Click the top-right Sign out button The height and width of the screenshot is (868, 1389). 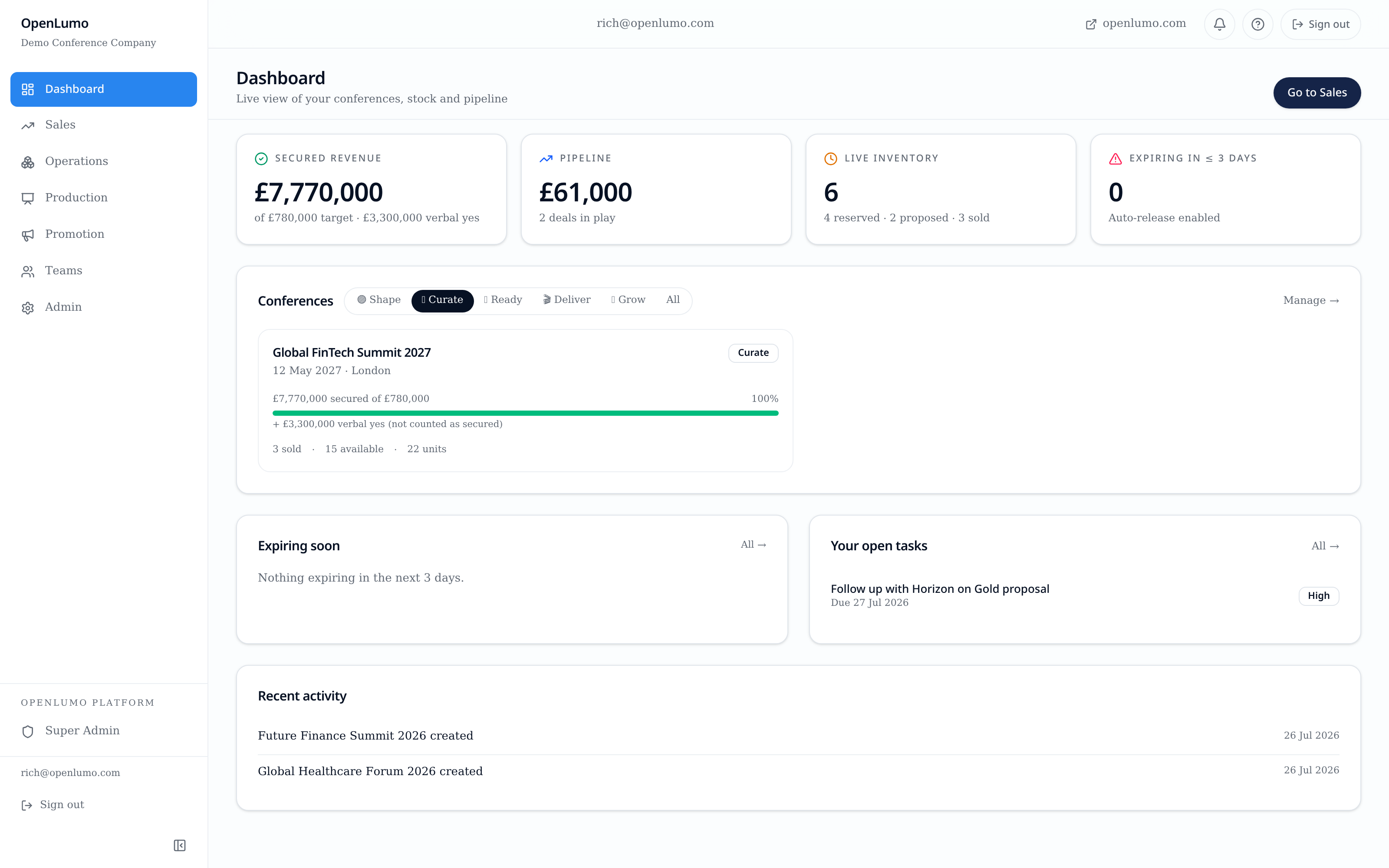tap(1320, 24)
